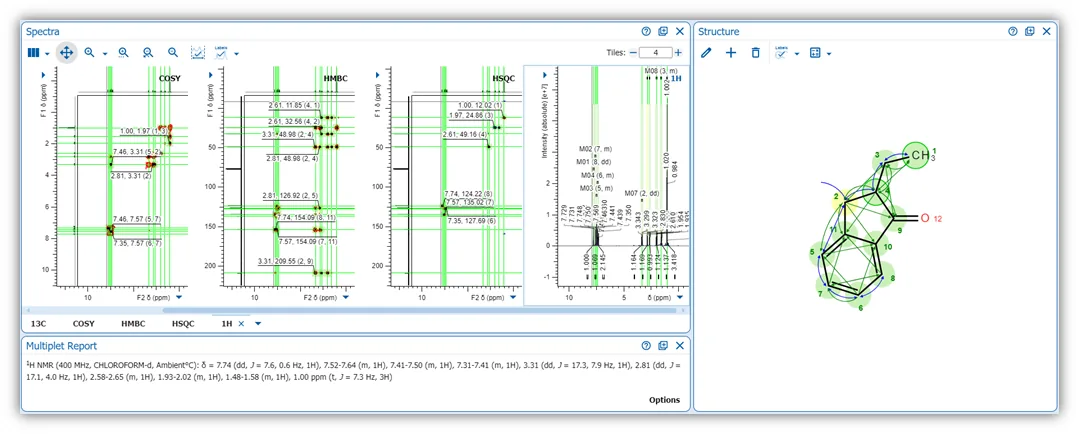This screenshot has width=1079, height=434.
Task: Toggle Labels in Structure toolbar
Action: click(781, 52)
